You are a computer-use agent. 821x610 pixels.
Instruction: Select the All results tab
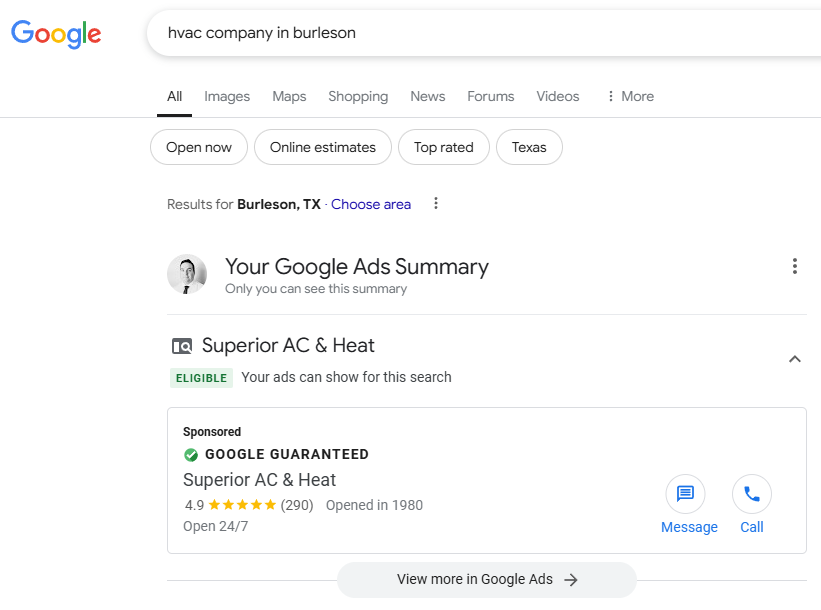(x=174, y=96)
